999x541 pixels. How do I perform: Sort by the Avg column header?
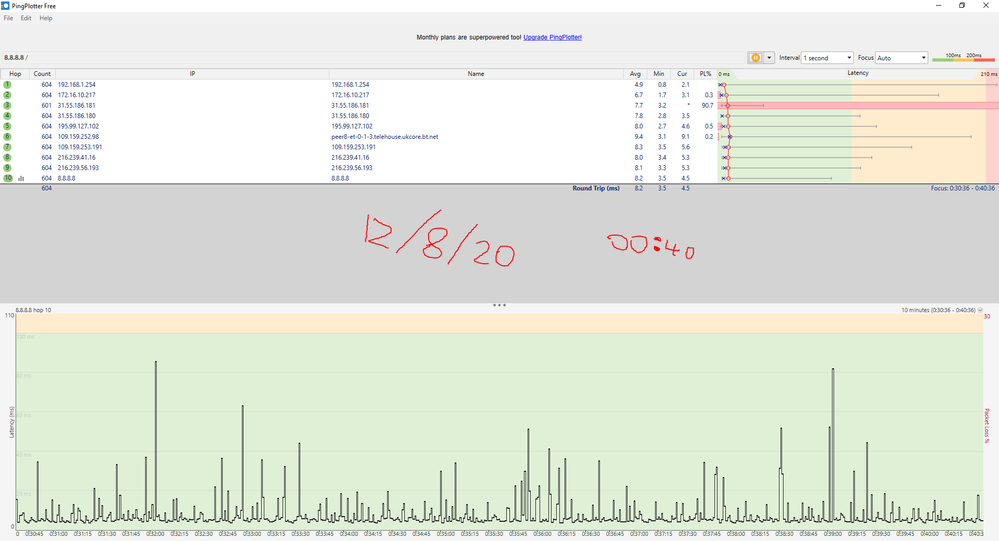(x=636, y=73)
